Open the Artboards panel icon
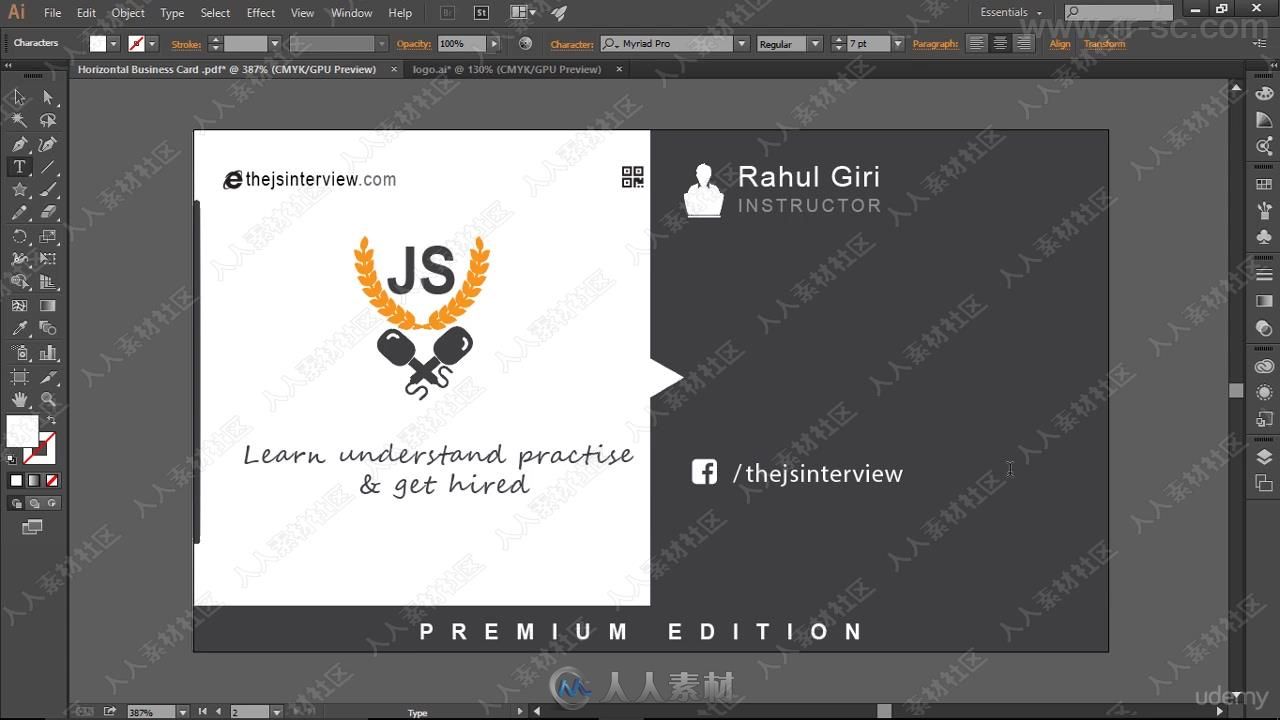Viewport: 1280px width, 720px height. click(1264, 483)
